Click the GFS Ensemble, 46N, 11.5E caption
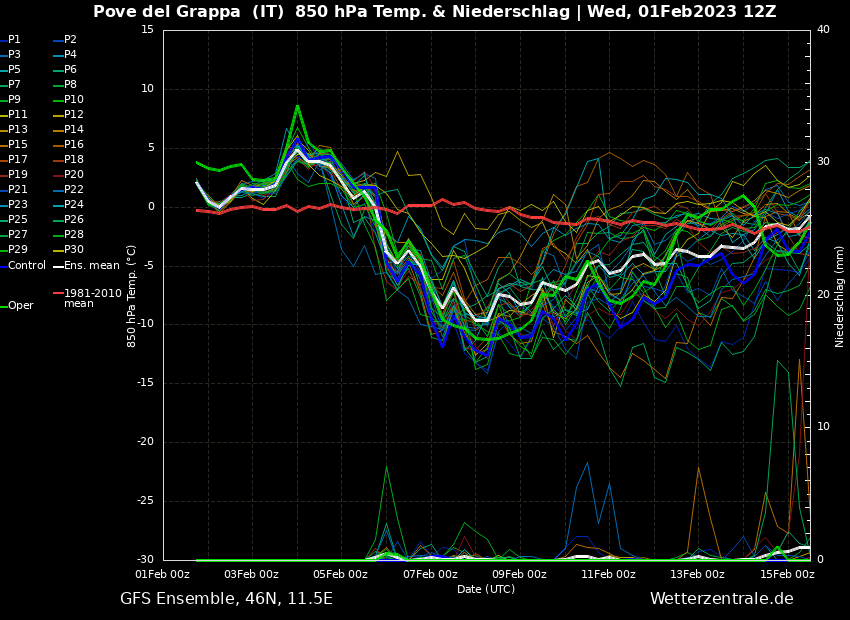Viewport: 850px width, 620px height. tap(227, 599)
